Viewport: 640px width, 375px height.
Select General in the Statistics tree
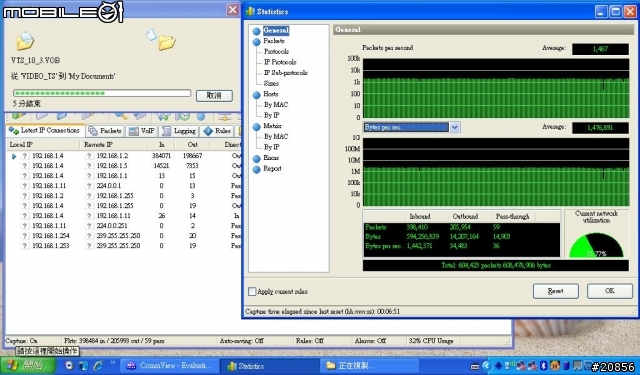pos(276,30)
